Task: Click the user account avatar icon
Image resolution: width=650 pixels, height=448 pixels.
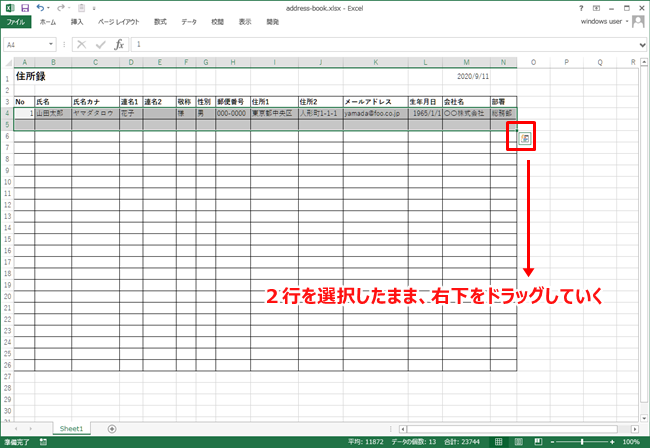Action: tap(638, 21)
